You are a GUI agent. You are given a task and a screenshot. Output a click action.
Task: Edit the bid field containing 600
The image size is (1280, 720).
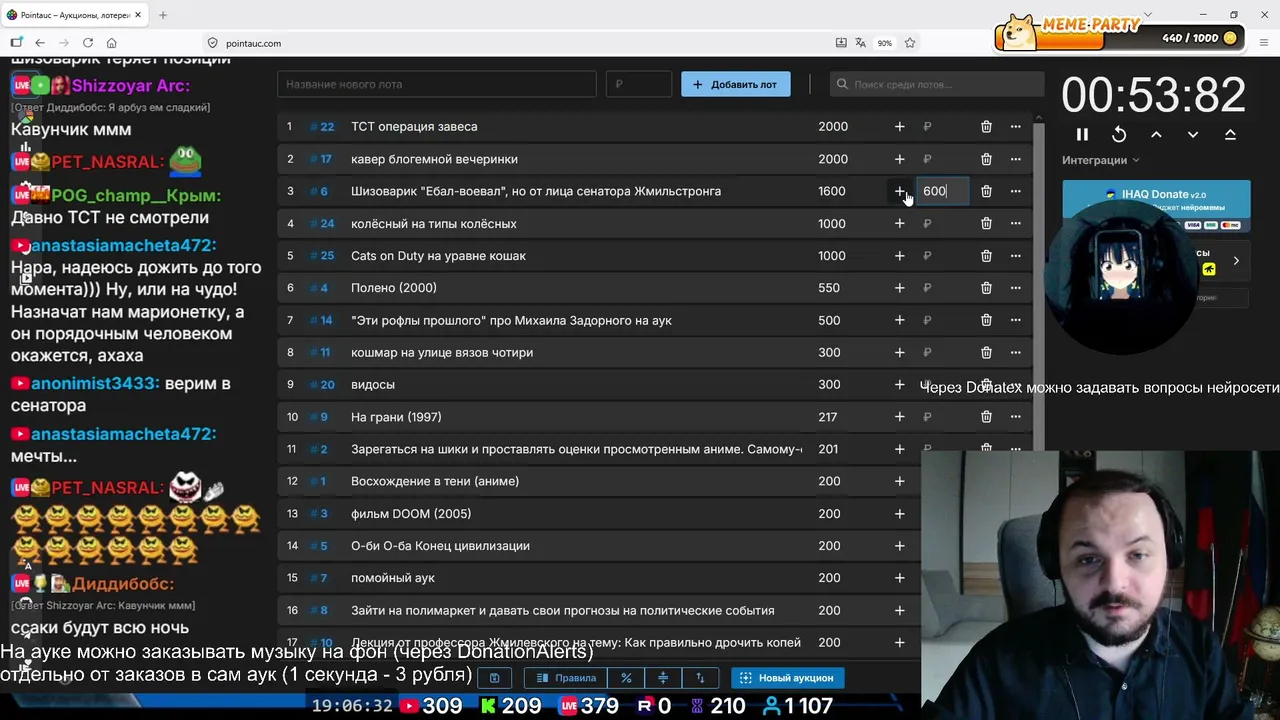[x=943, y=191]
